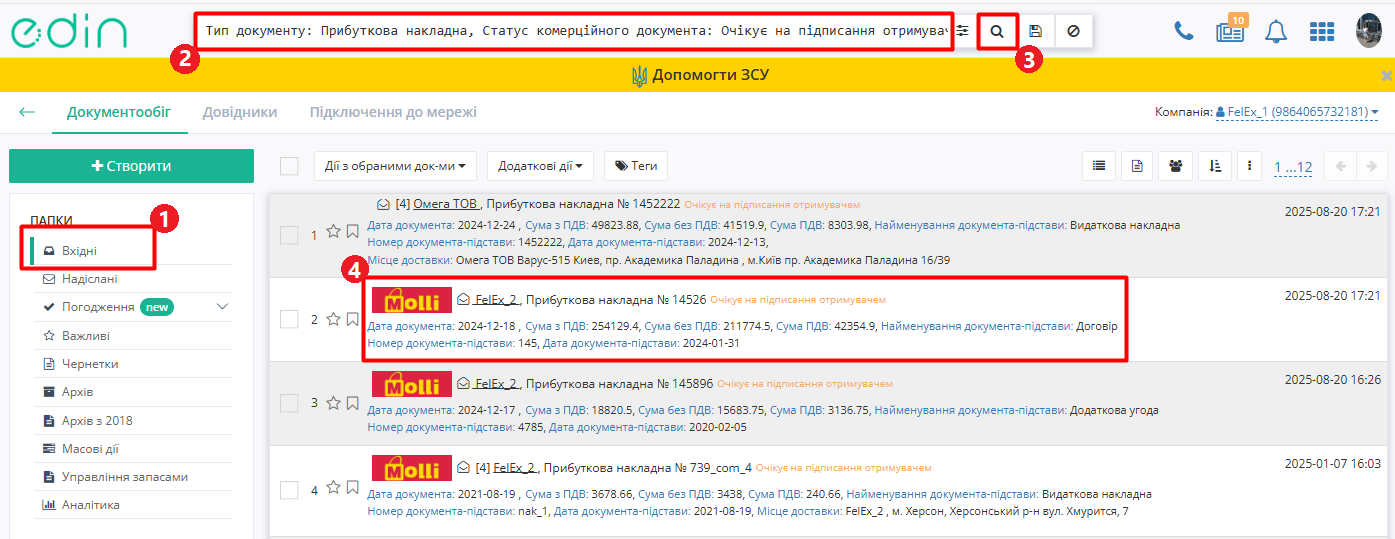Screen dimensions: 1395x539
Task: Open Прибуткова накладна № 739_com_4 document
Action: pyautogui.click(x=647, y=467)
